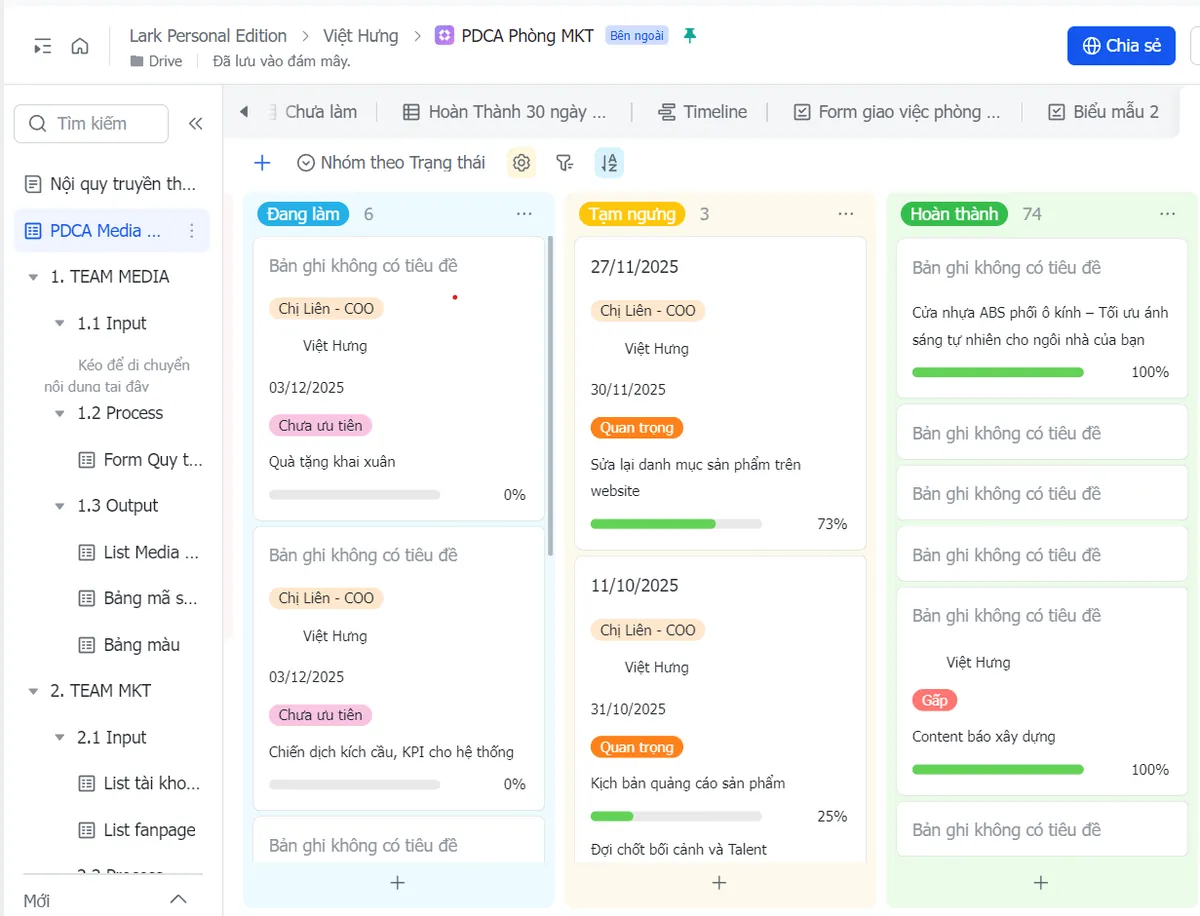This screenshot has height=916, width=1200.
Task: Click the pin icon beside Bên ngoài
Action: pyautogui.click(x=689, y=36)
